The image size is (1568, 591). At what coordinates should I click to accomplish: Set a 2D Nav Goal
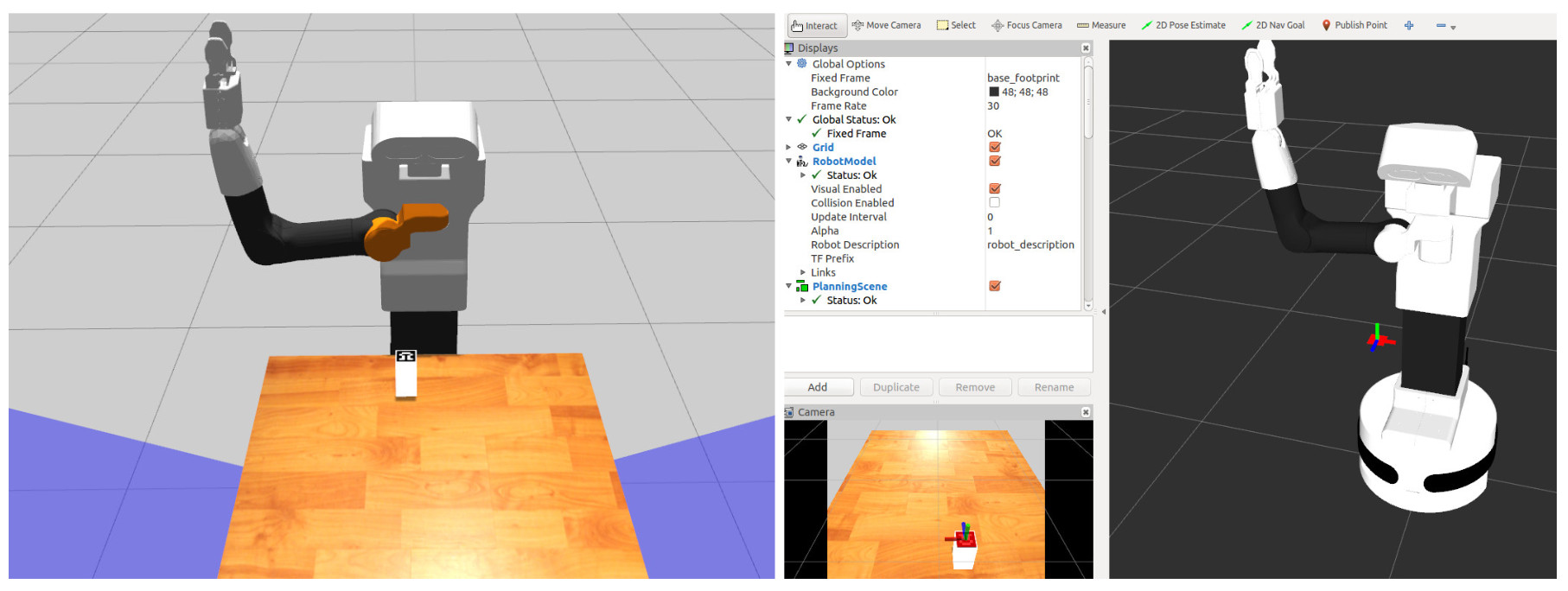pos(1273,26)
